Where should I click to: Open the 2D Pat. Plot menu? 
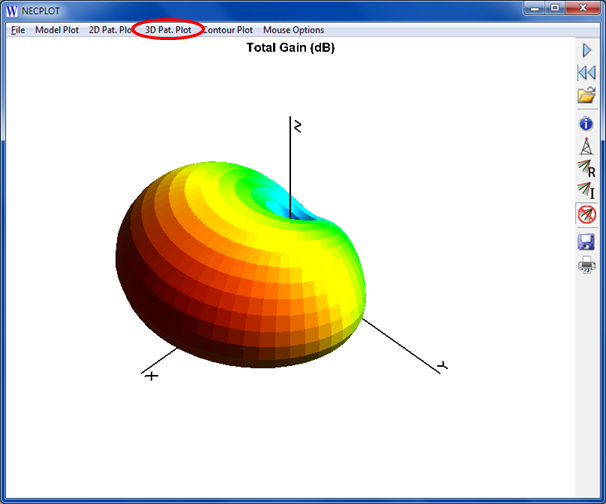tap(110, 30)
